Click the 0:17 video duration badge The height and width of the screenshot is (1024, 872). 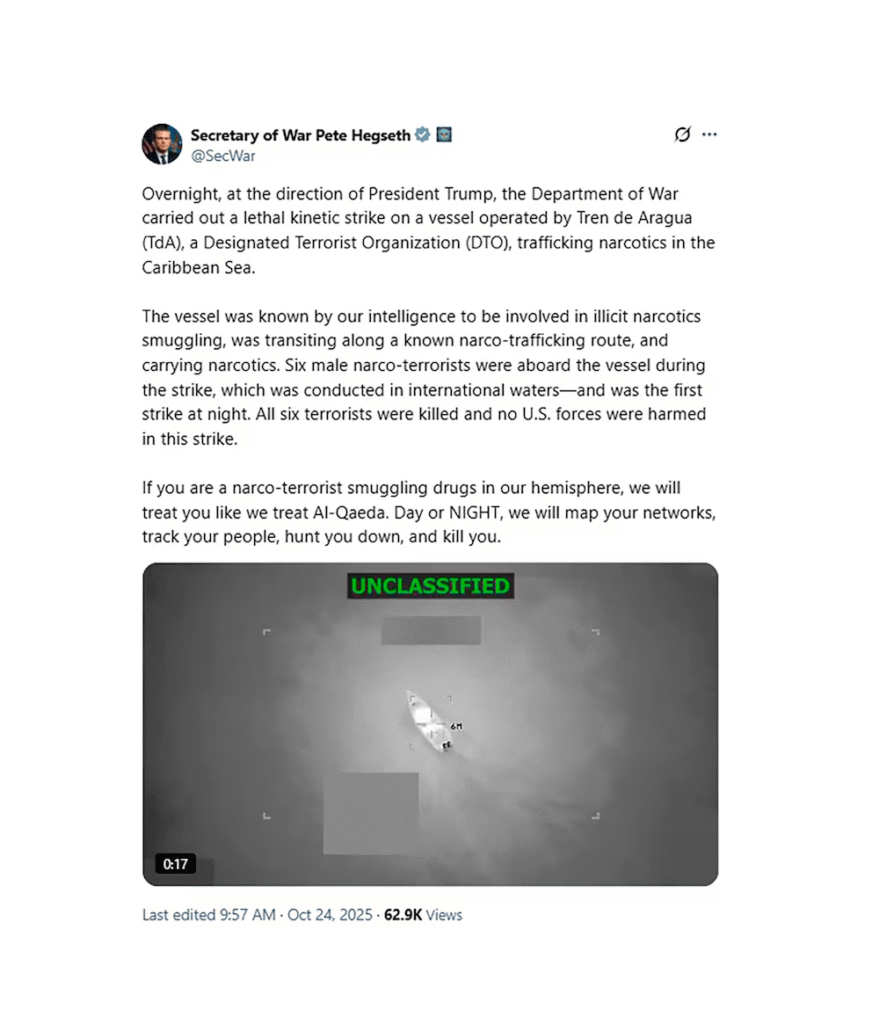click(x=175, y=864)
